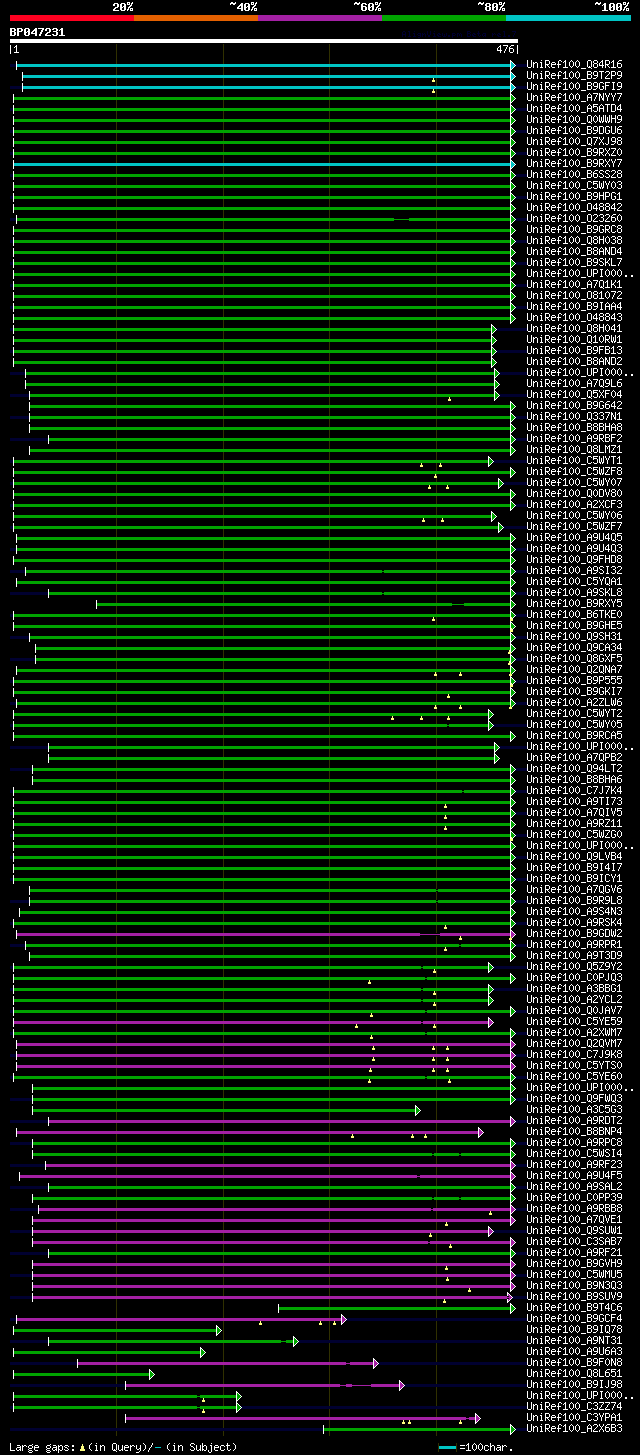
Task: Open hit UniRef100_Q2QVM7
Action: pyautogui.click(x=574, y=1043)
